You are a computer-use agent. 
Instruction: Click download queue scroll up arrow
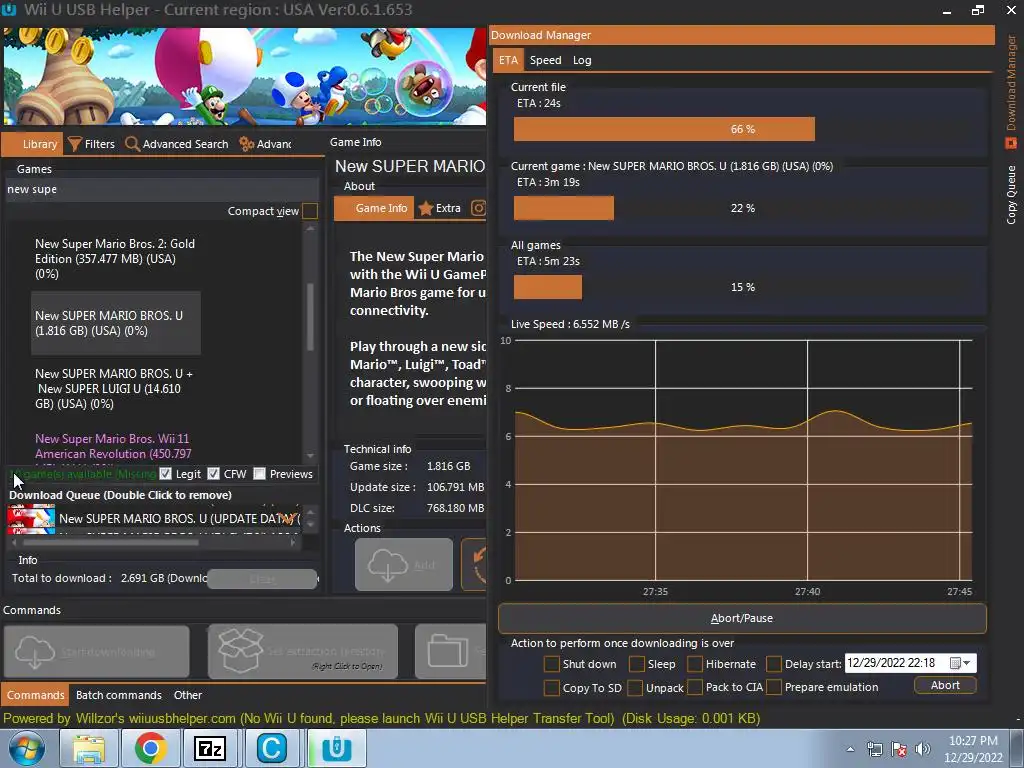coord(310,511)
